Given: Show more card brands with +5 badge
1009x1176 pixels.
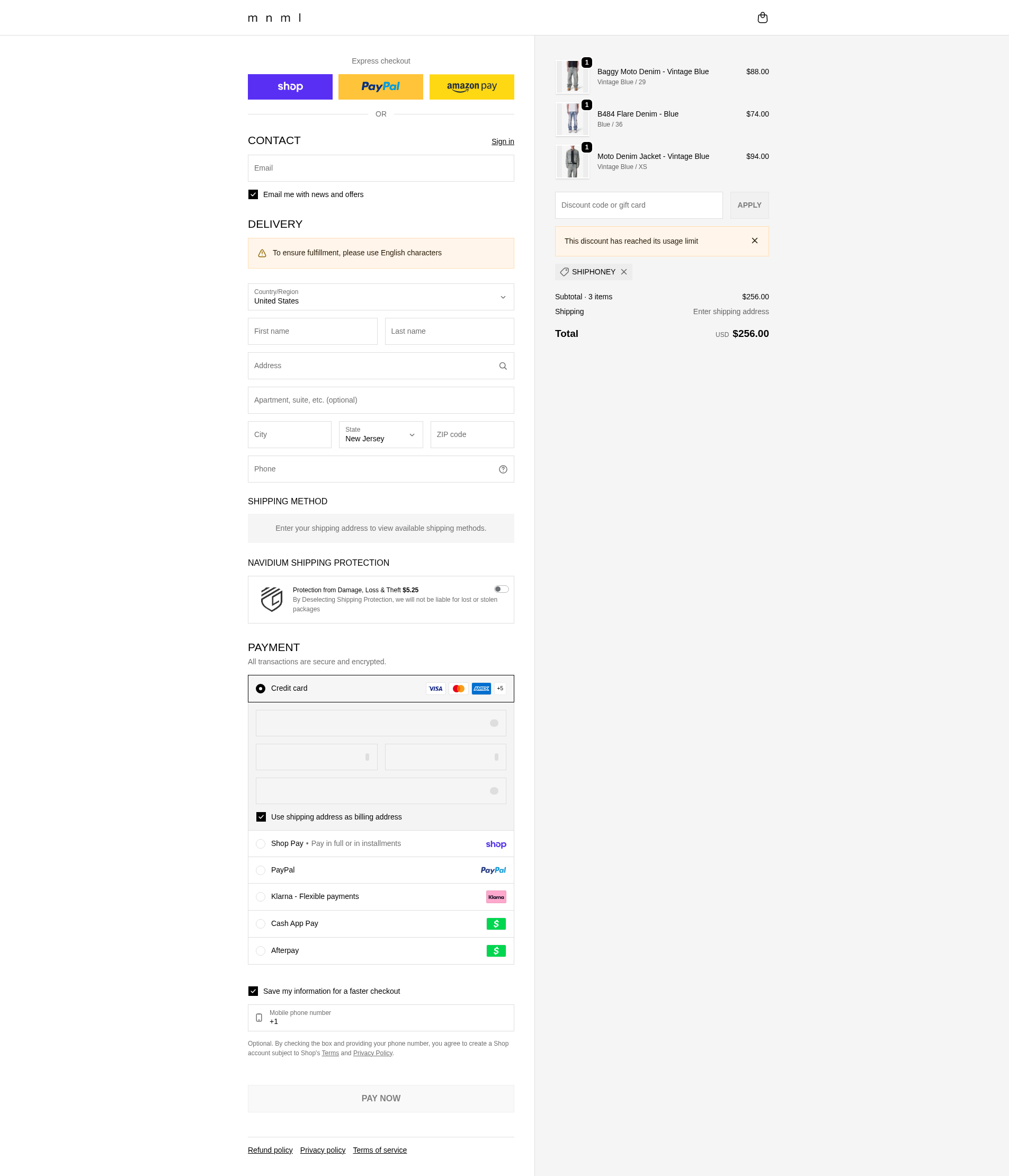Looking at the screenshot, I should click(x=500, y=689).
